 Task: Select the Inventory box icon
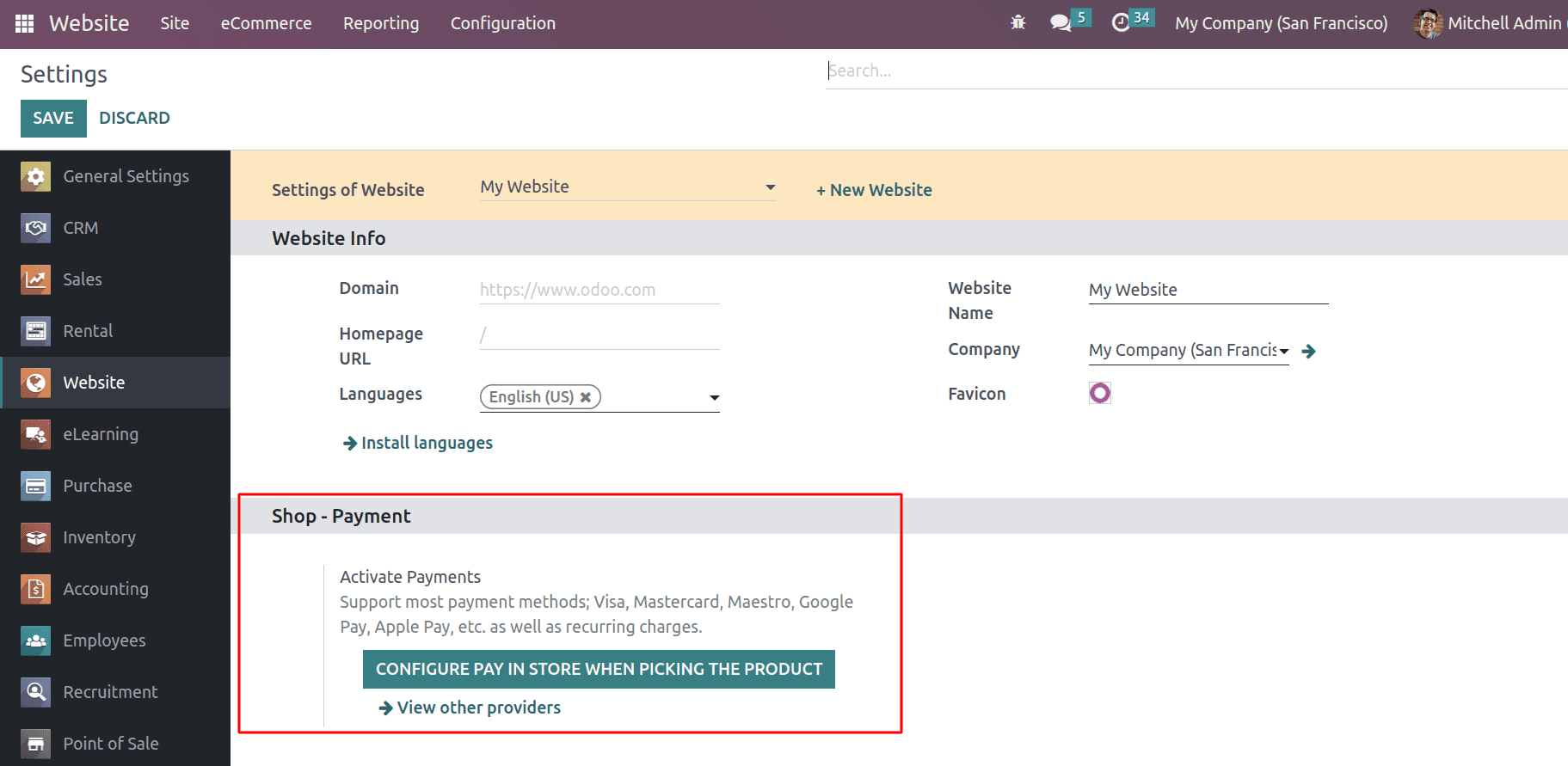pos(36,537)
